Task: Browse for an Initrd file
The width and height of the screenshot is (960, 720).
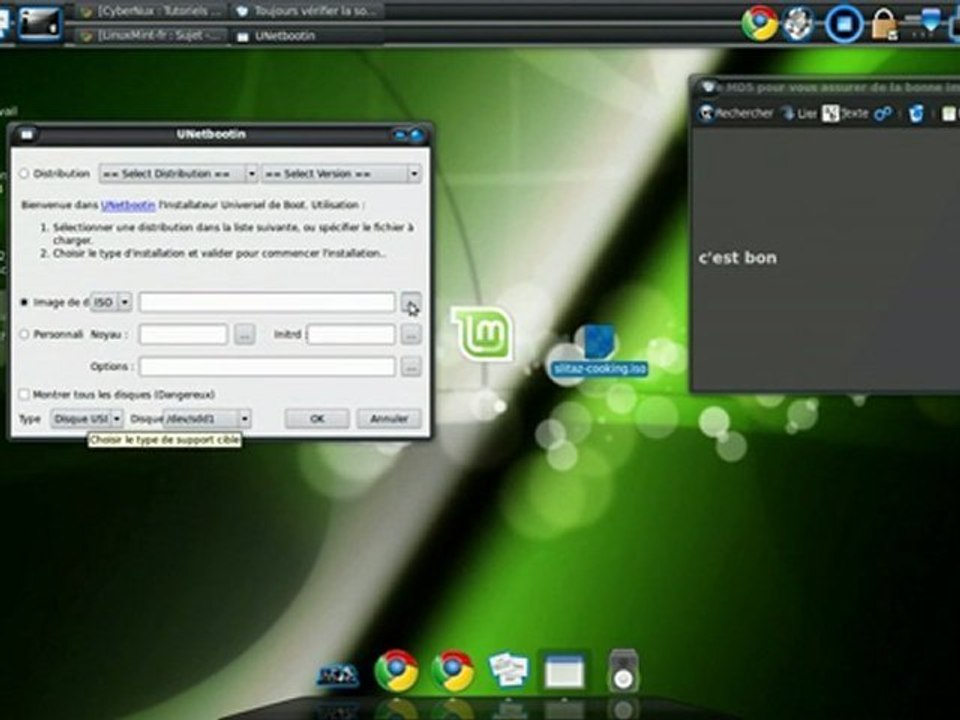Action: (x=411, y=334)
